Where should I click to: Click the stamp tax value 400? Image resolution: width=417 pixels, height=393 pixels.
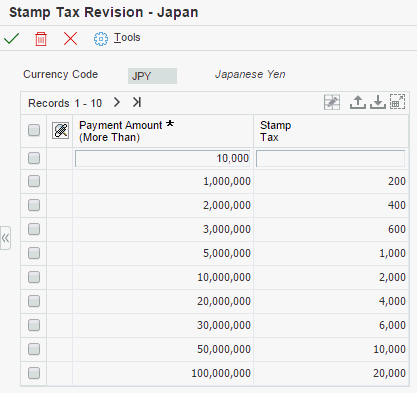(x=397, y=205)
